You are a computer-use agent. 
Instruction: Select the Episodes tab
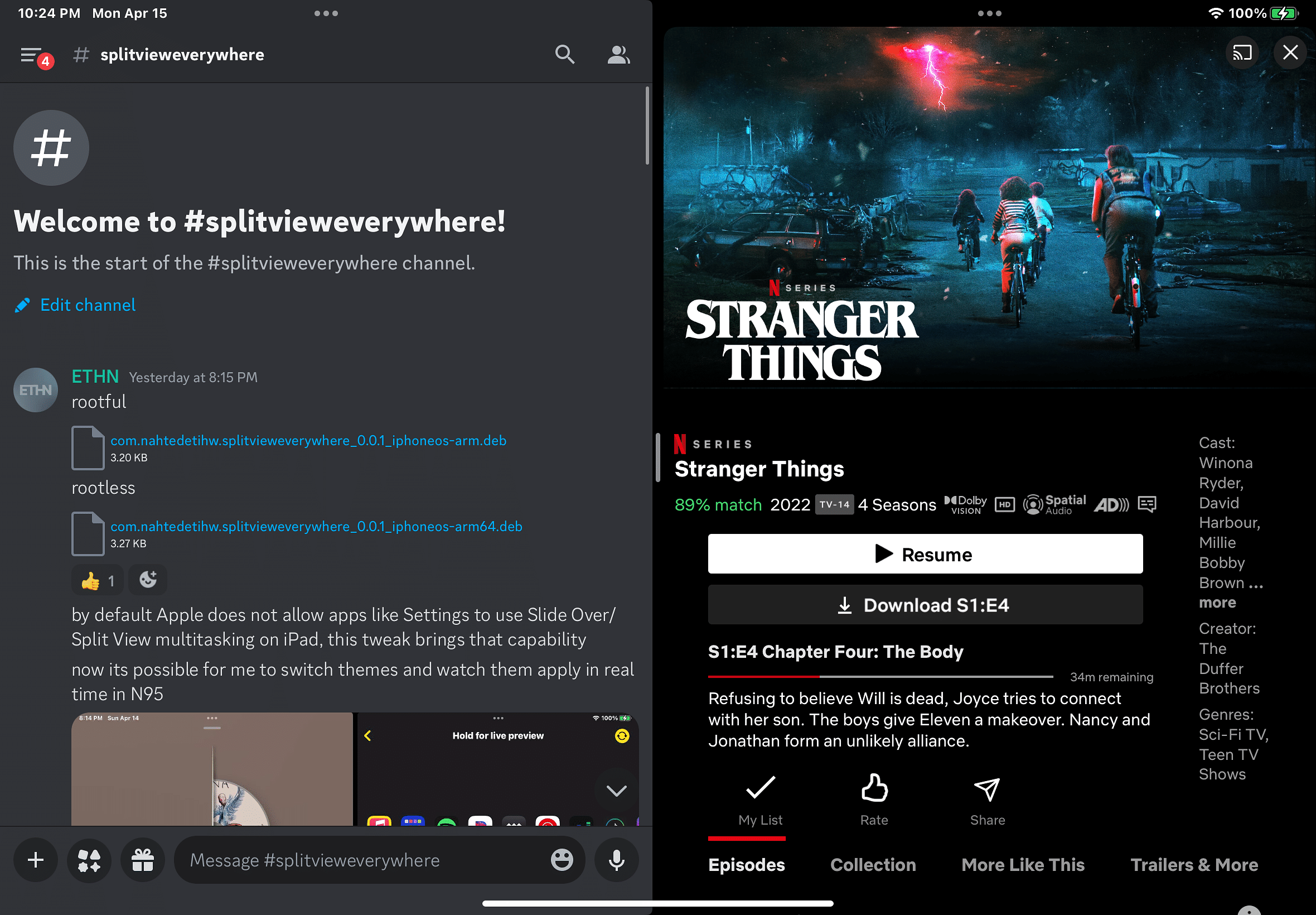[x=747, y=865]
